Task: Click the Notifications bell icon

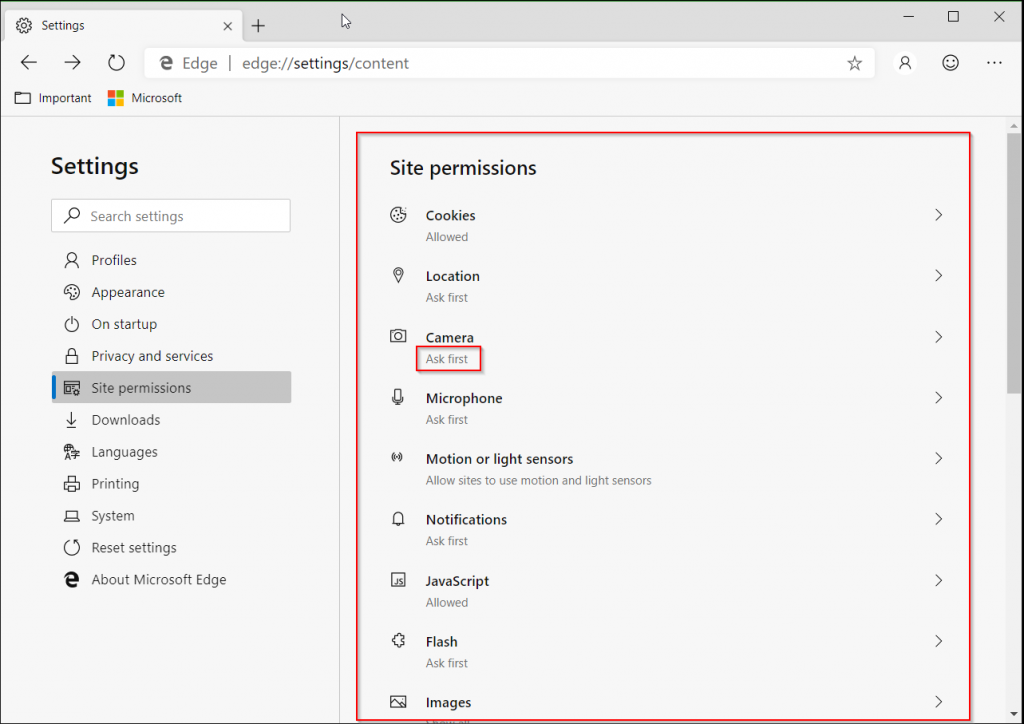Action: click(399, 519)
